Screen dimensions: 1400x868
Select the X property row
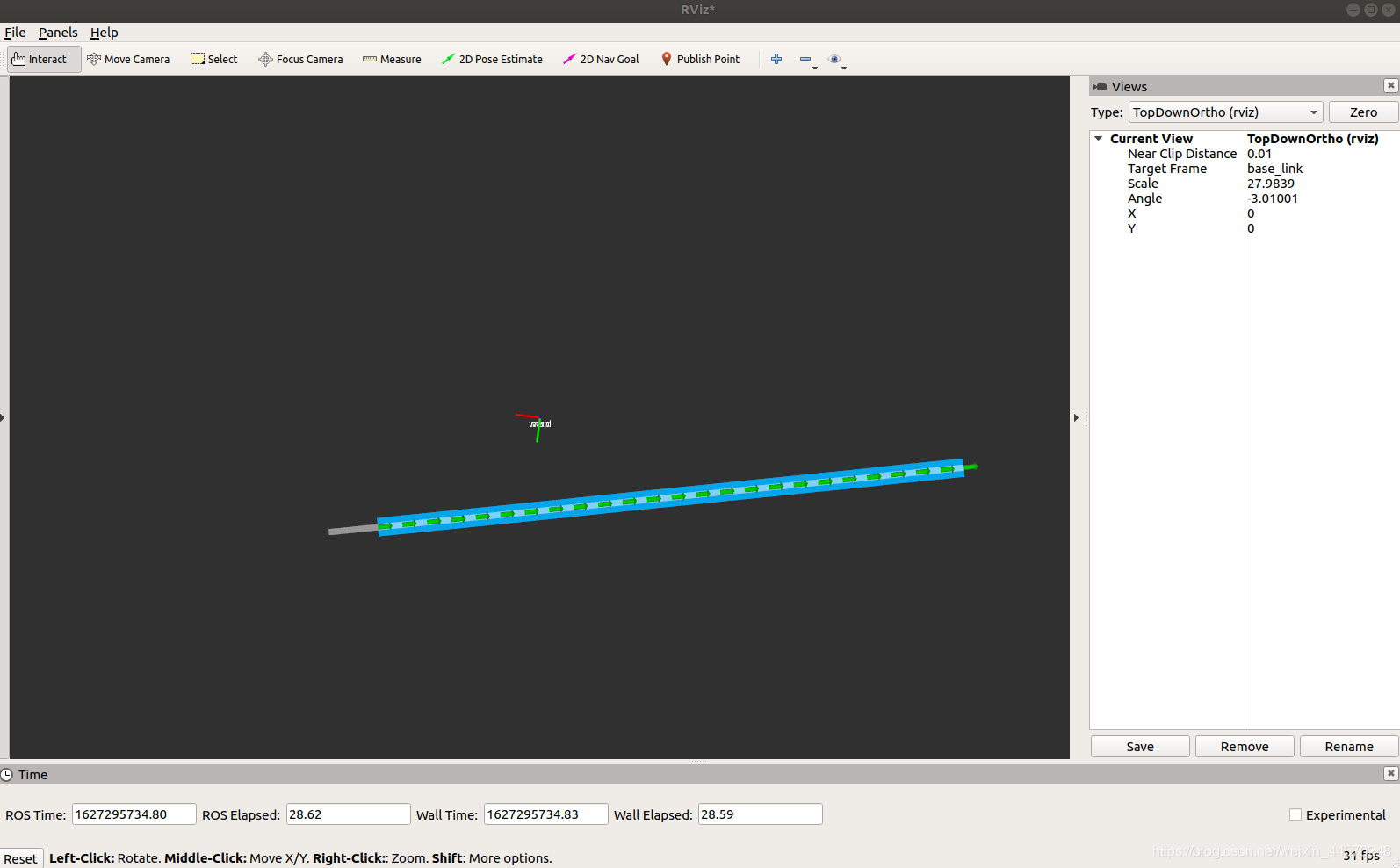click(x=1245, y=213)
